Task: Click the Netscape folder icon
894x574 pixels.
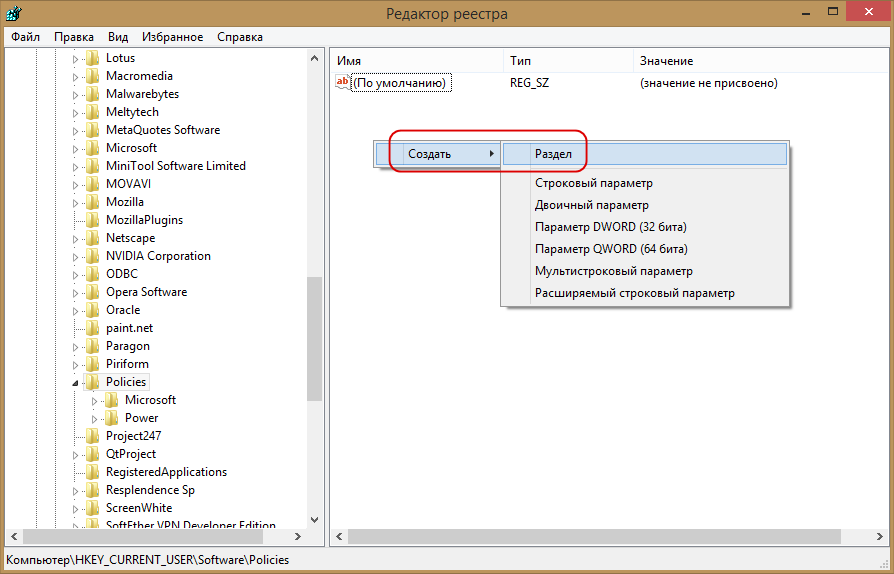Action: click(x=92, y=238)
